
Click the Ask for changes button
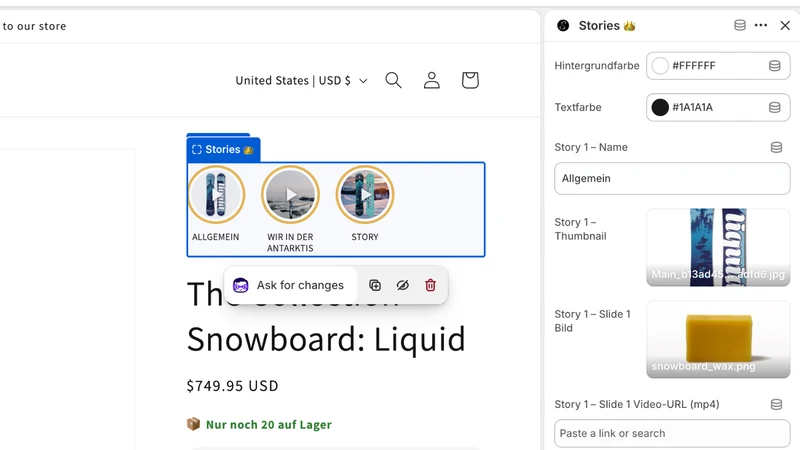[290, 285]
